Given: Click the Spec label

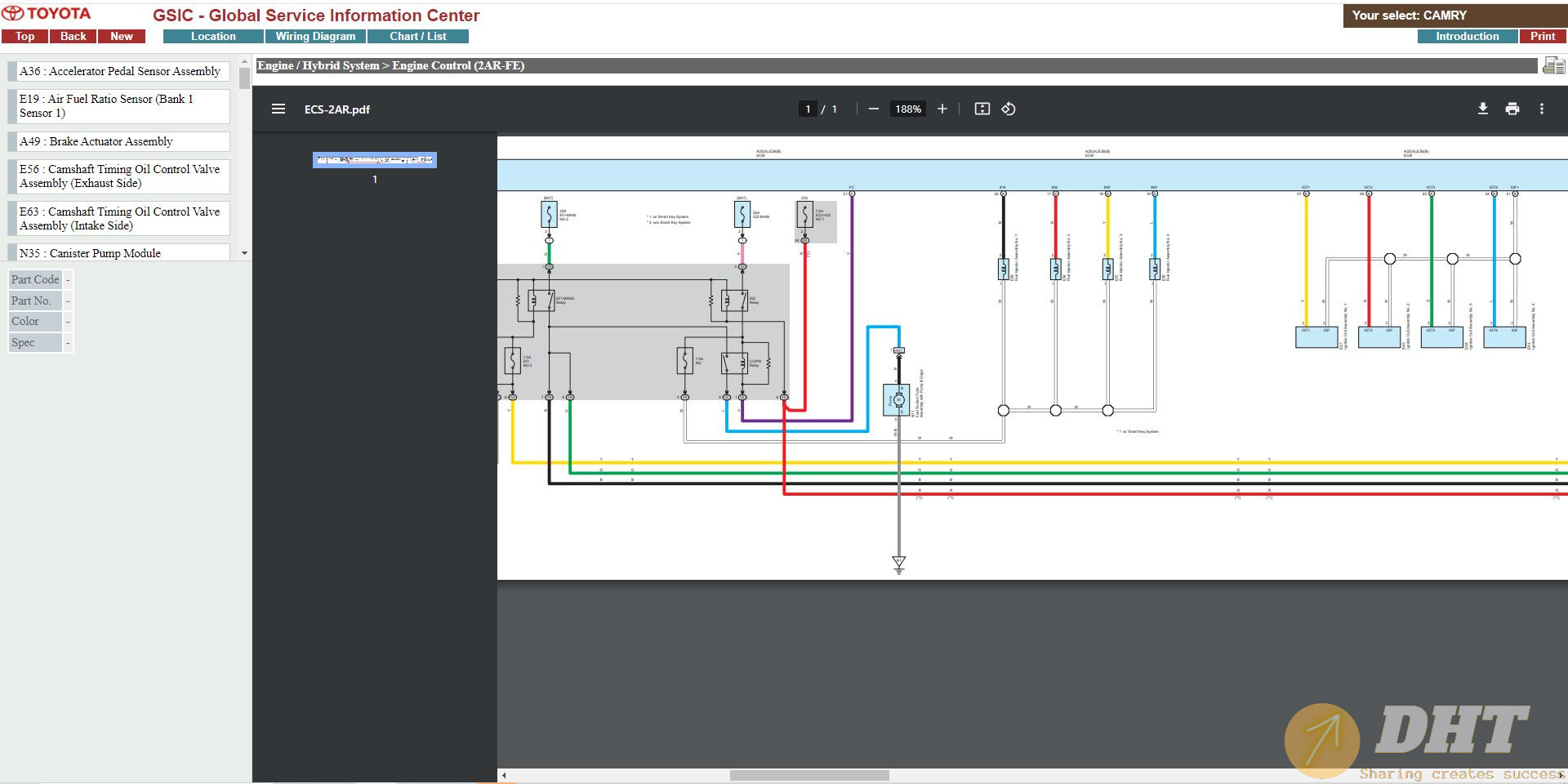Looking at the screenshot, I should coord(35,342).
